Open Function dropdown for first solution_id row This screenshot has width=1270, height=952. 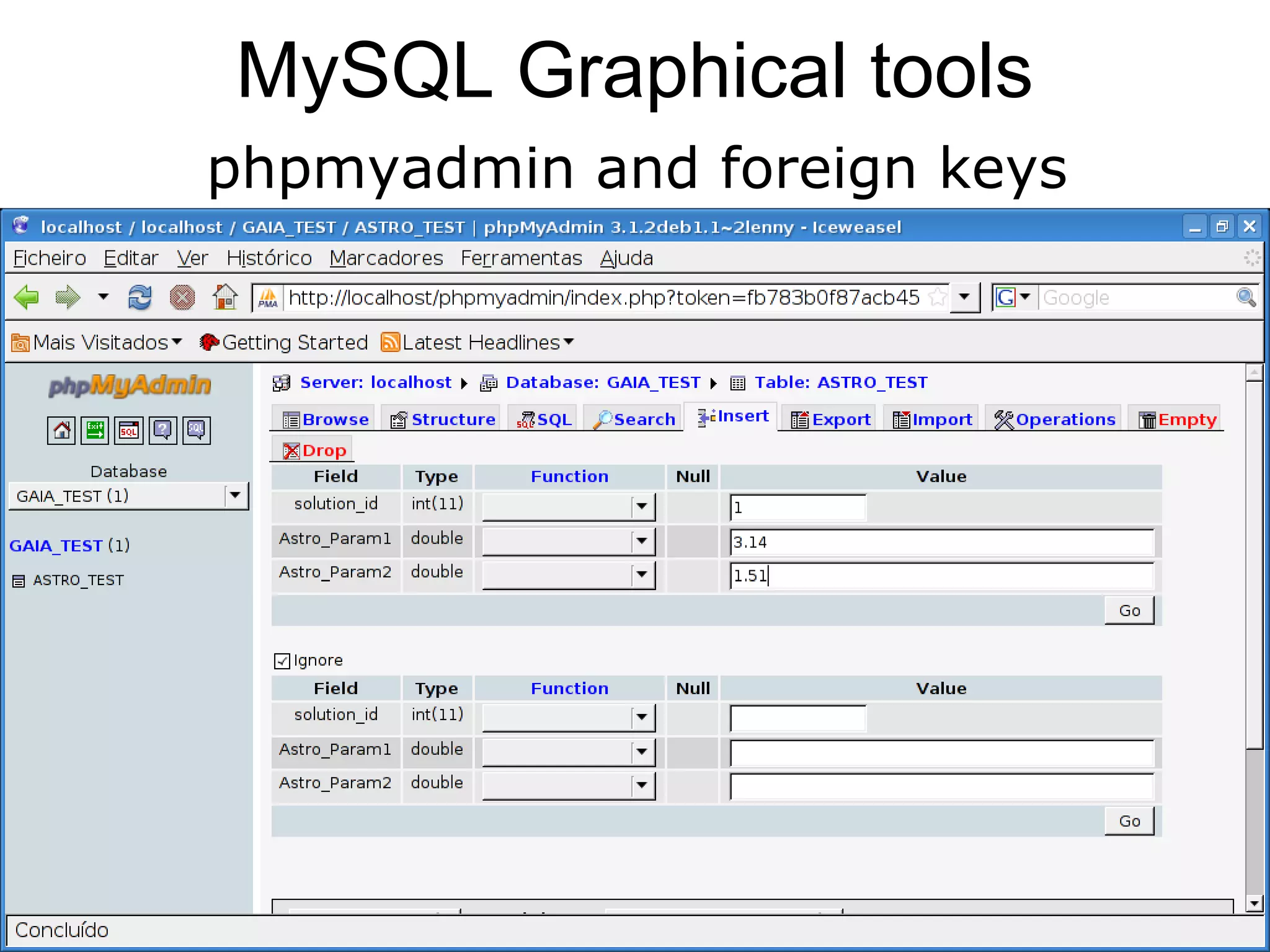pyautogui.click(x=569, y=507)
